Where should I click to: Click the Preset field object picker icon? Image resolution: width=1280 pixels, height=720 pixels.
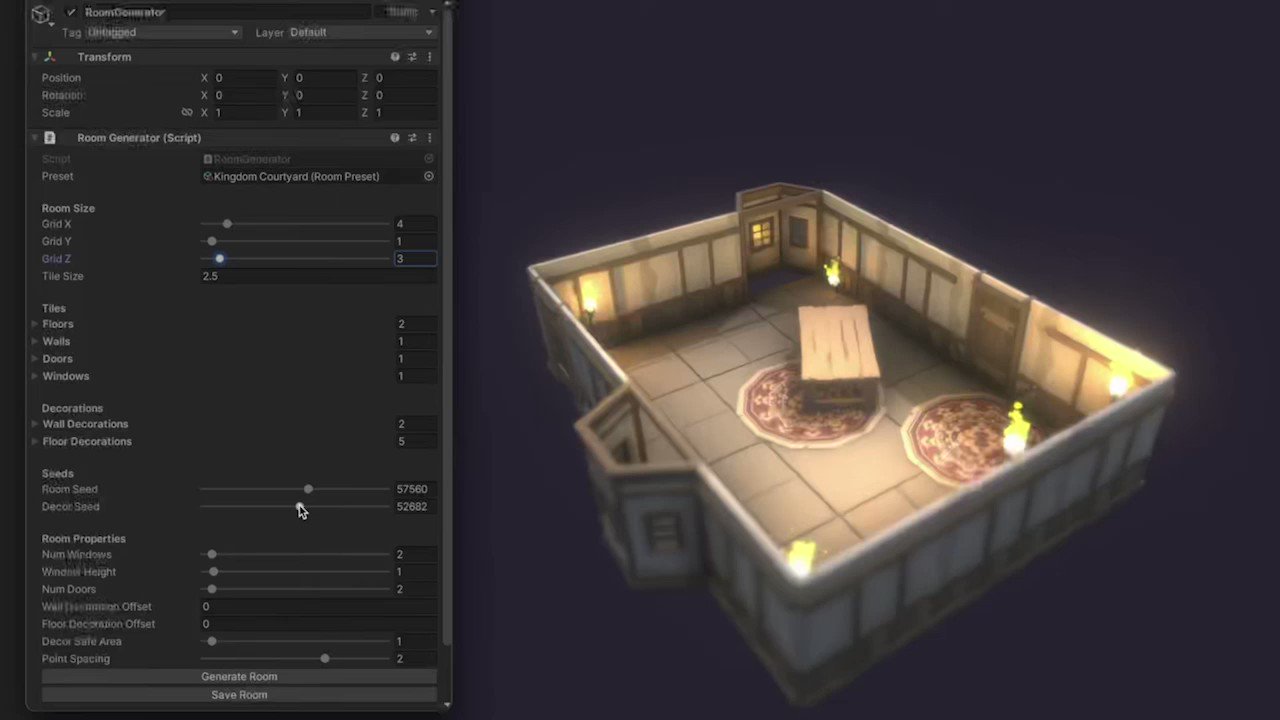(x=428, y=176)
